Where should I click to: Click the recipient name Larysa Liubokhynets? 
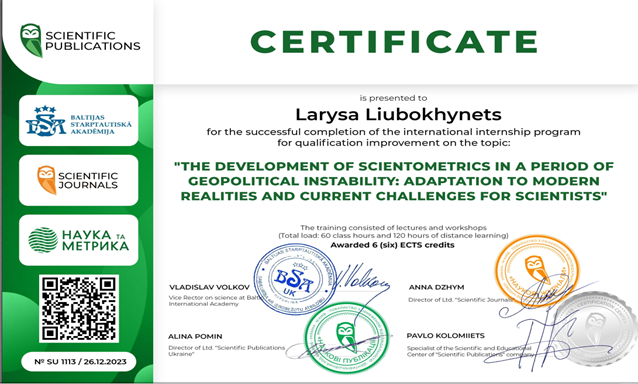click(398, 114)
